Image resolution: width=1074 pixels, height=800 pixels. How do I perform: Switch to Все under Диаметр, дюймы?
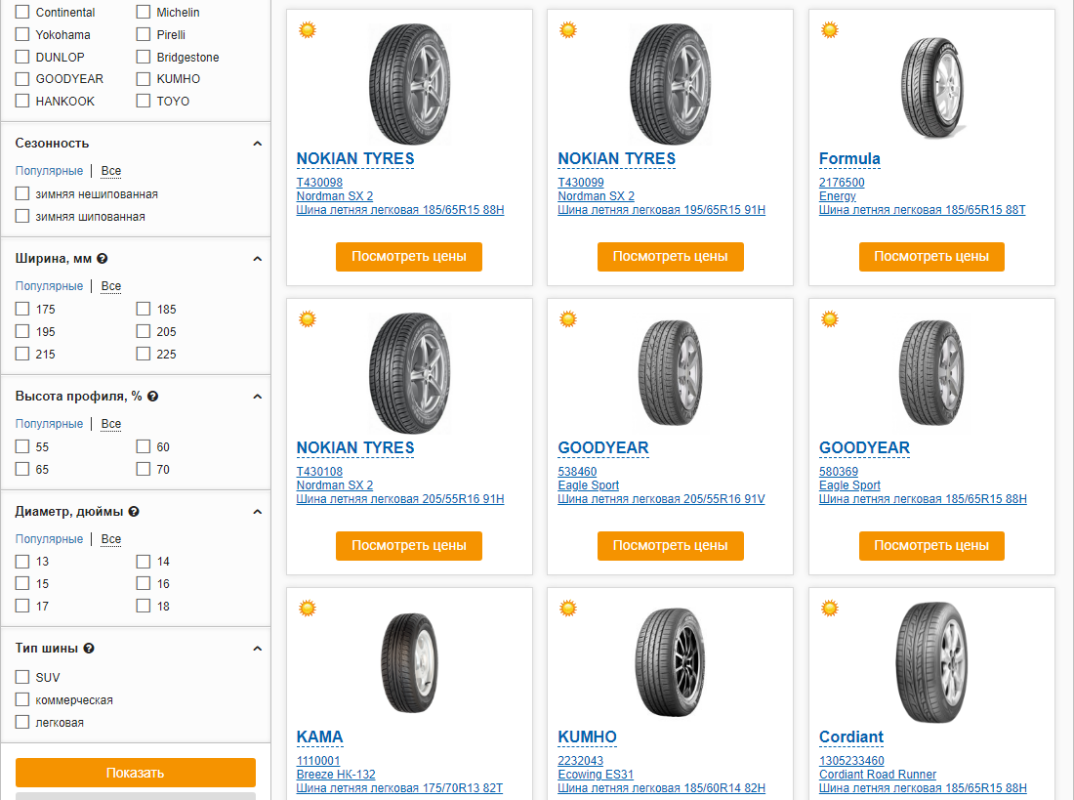pyautogui.click(x=111, y=539)
